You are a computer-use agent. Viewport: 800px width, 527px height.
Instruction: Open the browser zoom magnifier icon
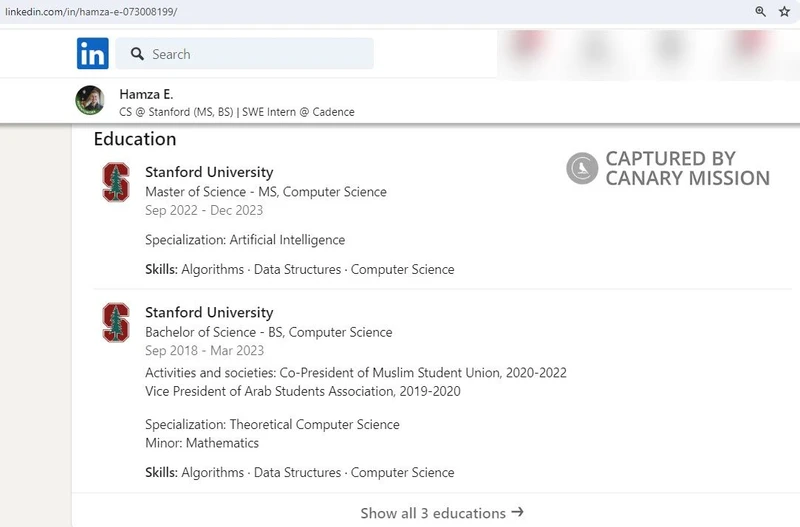tap(760, 11)
